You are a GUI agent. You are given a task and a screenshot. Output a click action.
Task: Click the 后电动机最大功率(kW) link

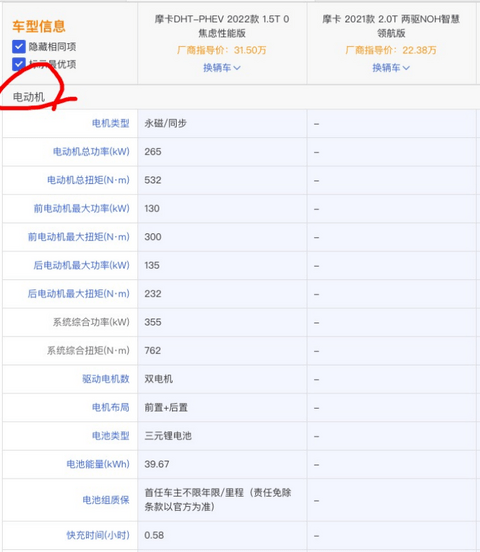point(82,265)
